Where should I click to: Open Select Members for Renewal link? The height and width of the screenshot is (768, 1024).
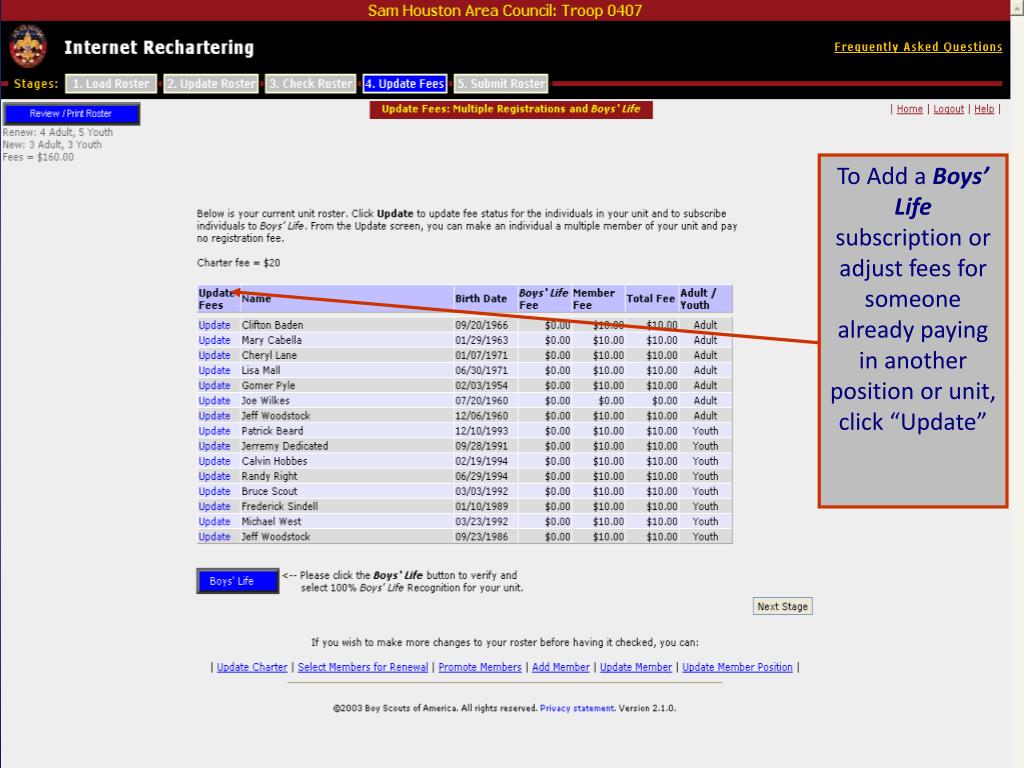[363, 667]
